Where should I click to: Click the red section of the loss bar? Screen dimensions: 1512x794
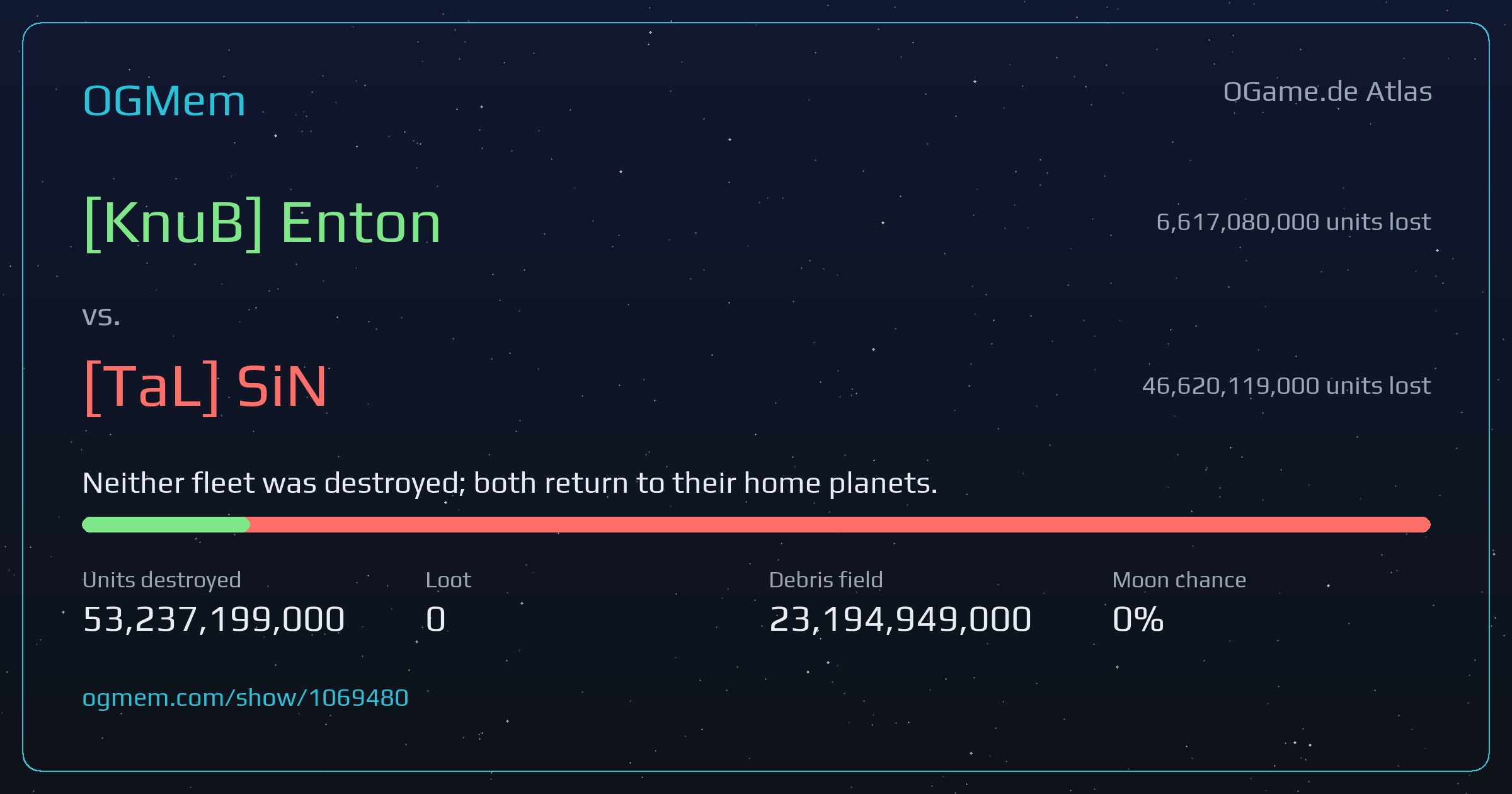click(840, 524)
